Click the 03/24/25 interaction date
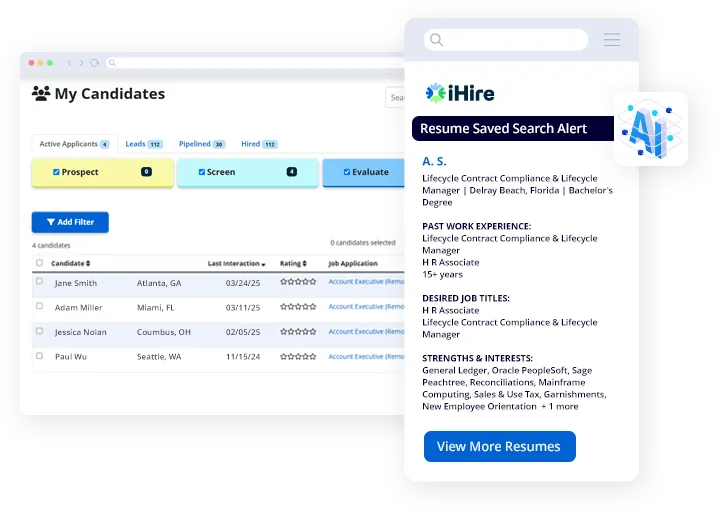Viewport: 717px width, 512px height. (243, 283)
